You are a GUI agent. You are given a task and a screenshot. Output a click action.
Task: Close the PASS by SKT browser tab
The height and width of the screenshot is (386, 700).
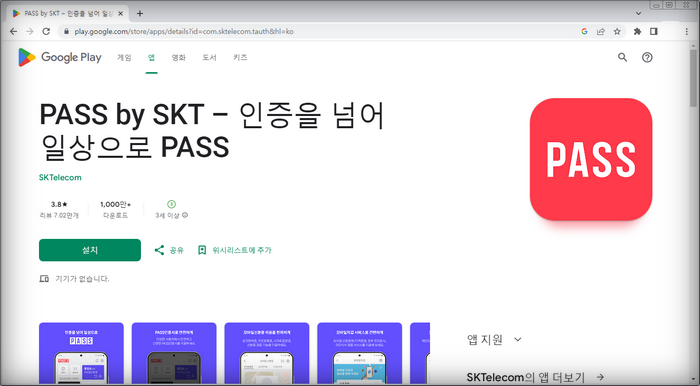tap(121, 13)
